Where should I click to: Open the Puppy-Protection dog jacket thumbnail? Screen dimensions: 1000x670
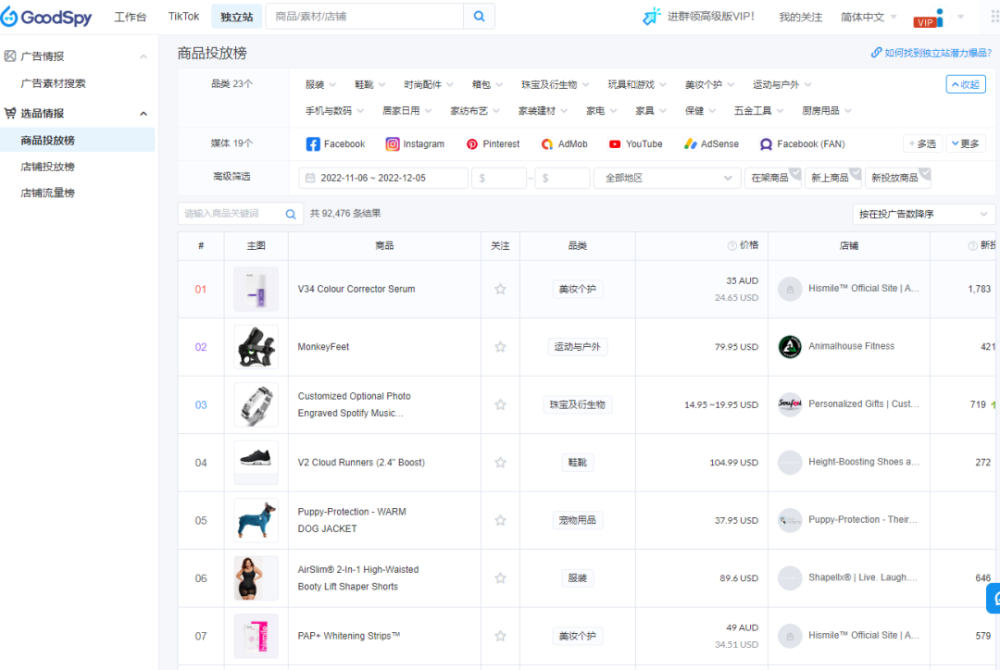tap(256, 521)
